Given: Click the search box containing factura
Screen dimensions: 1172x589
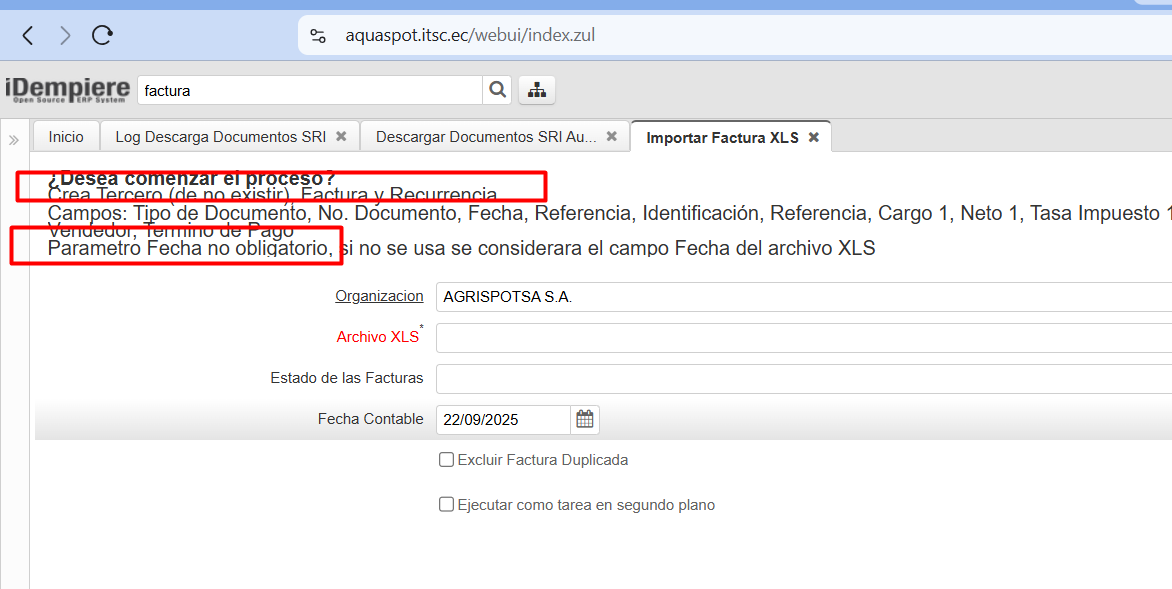Looking at the screenshot, I should point(310,90).
